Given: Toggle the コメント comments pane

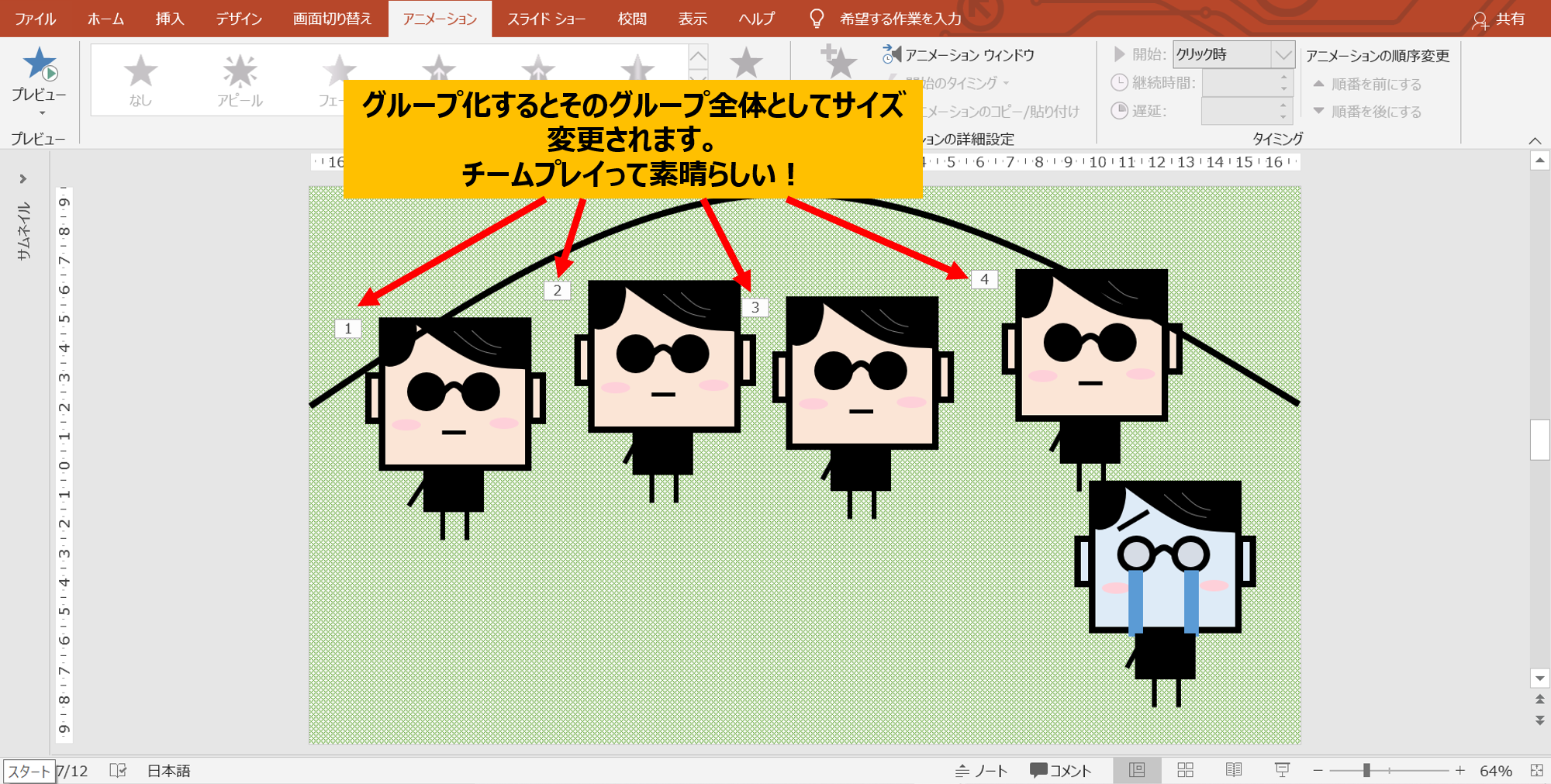Looking at the screenshot, I should [x=1060, y=770].
